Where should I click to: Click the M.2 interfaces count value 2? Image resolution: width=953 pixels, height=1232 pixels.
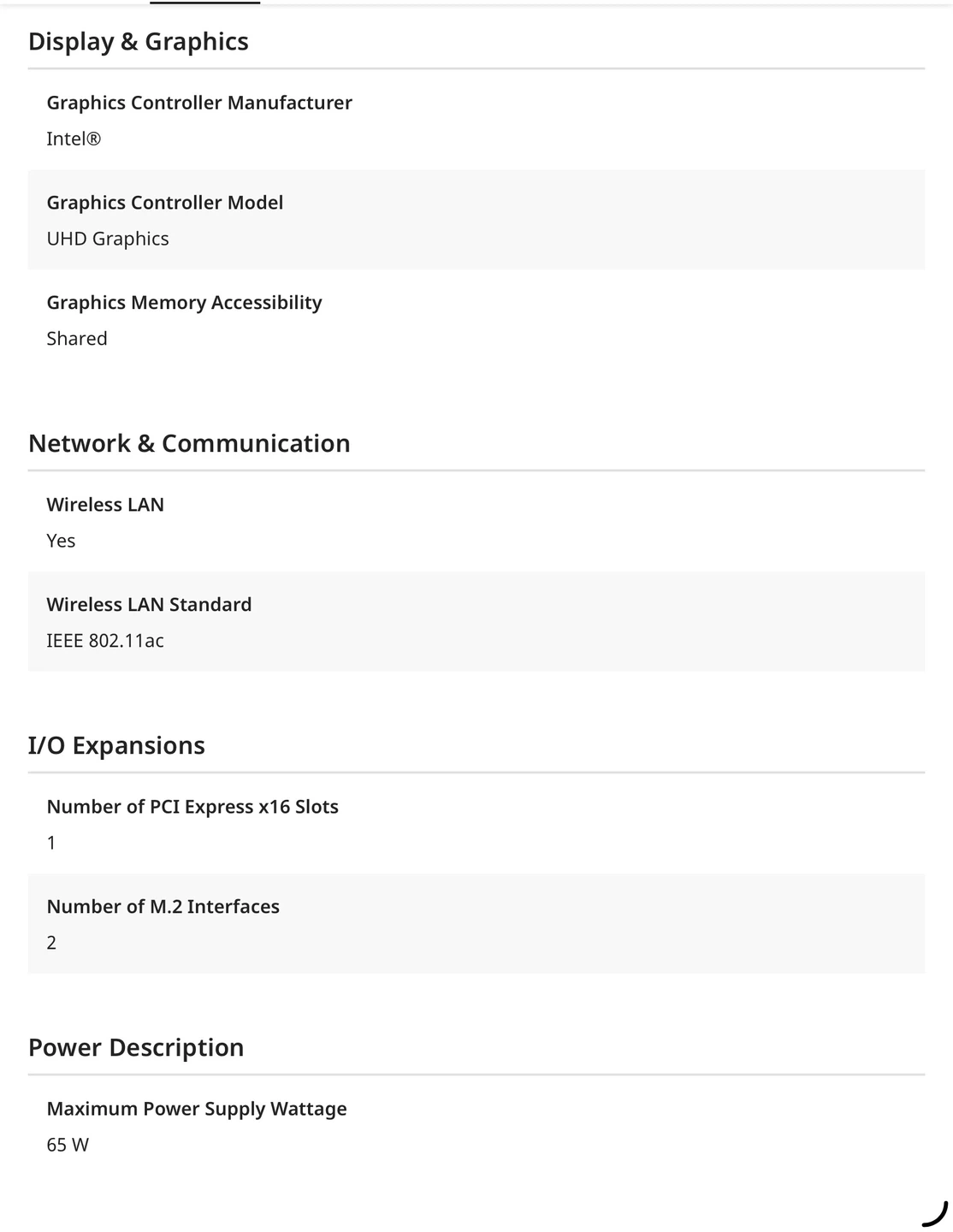pyautogui.click(x=51, y=943)
